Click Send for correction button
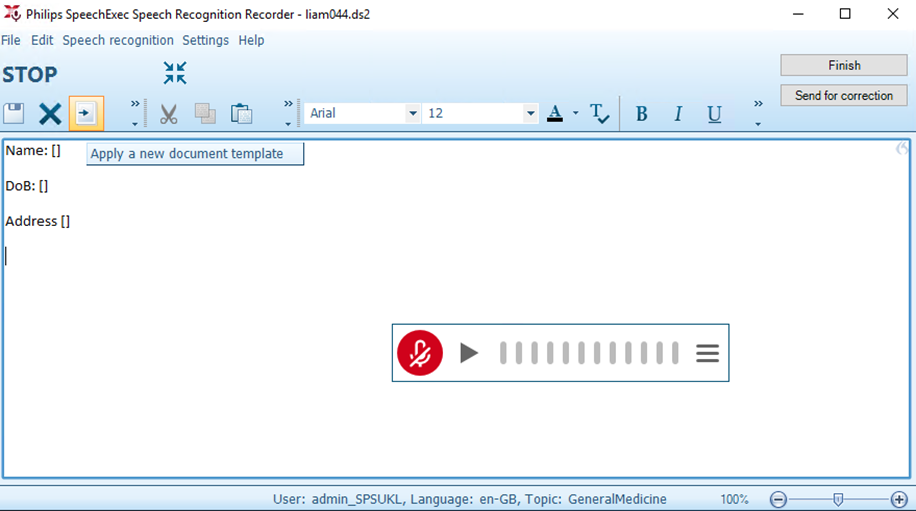The height and width of the screenshot is (511, 916). (844, 95)
